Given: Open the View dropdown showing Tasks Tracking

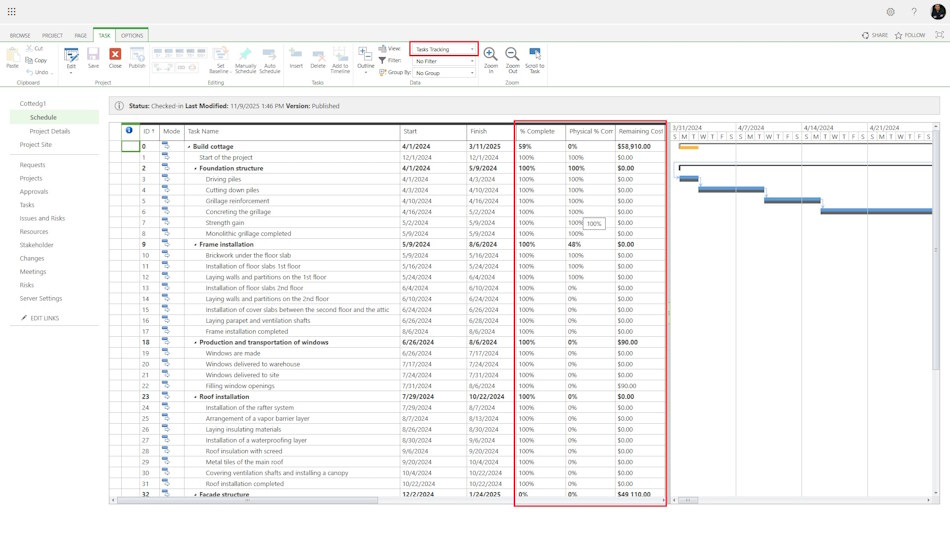Looking at the screenshot, I should coord(444,49).
